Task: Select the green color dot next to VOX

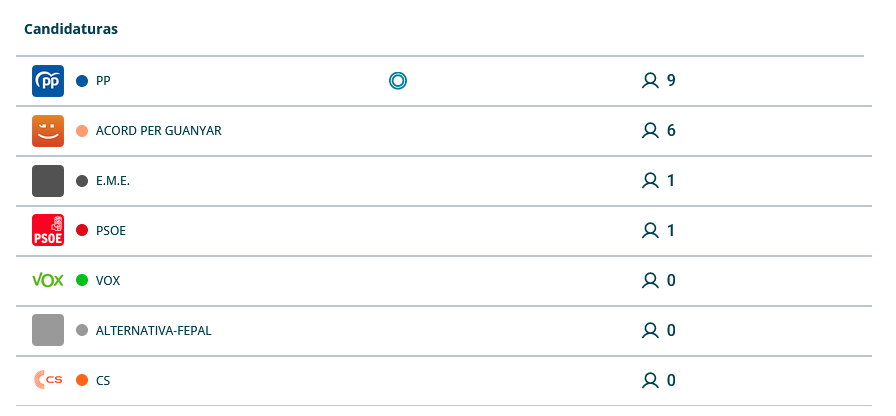Action: (82, 281)
